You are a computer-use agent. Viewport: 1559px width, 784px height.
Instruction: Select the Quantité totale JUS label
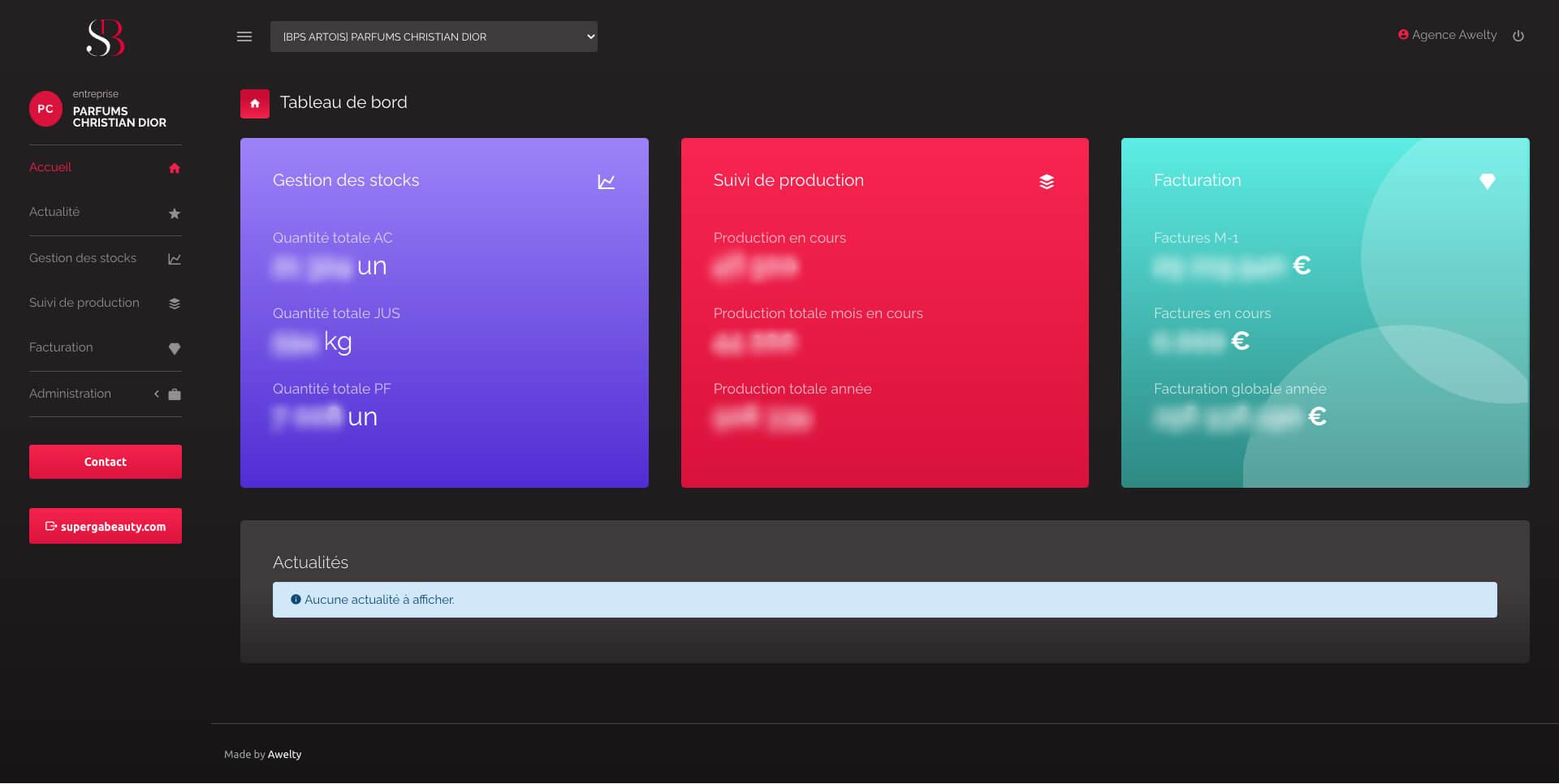click(336, 313)
